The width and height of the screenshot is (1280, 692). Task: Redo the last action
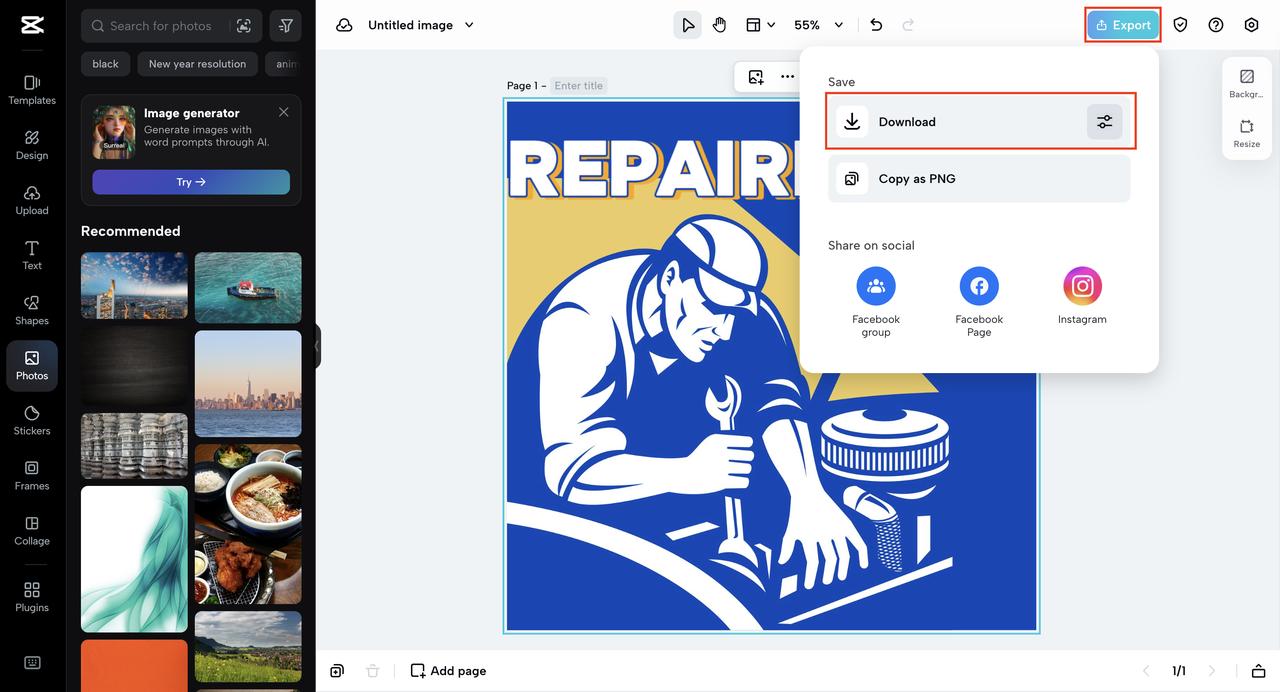coord(908,25)
